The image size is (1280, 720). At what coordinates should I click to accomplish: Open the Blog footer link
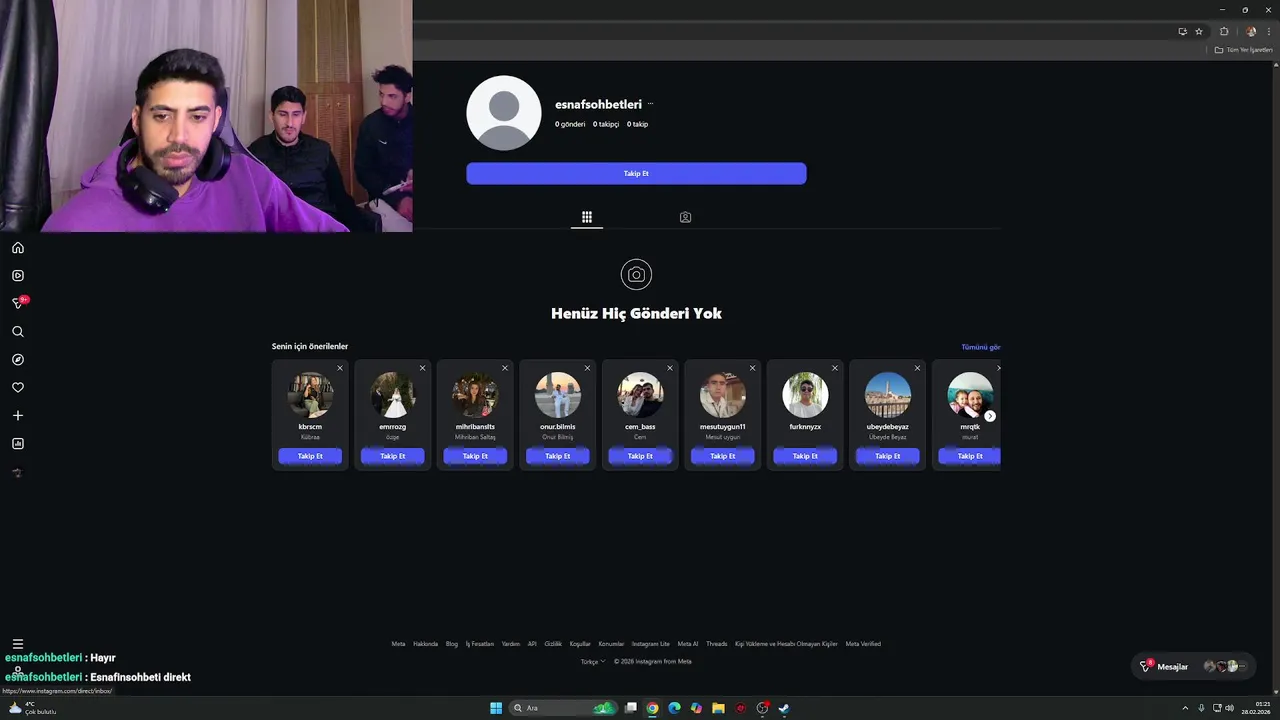pos(452,644)
